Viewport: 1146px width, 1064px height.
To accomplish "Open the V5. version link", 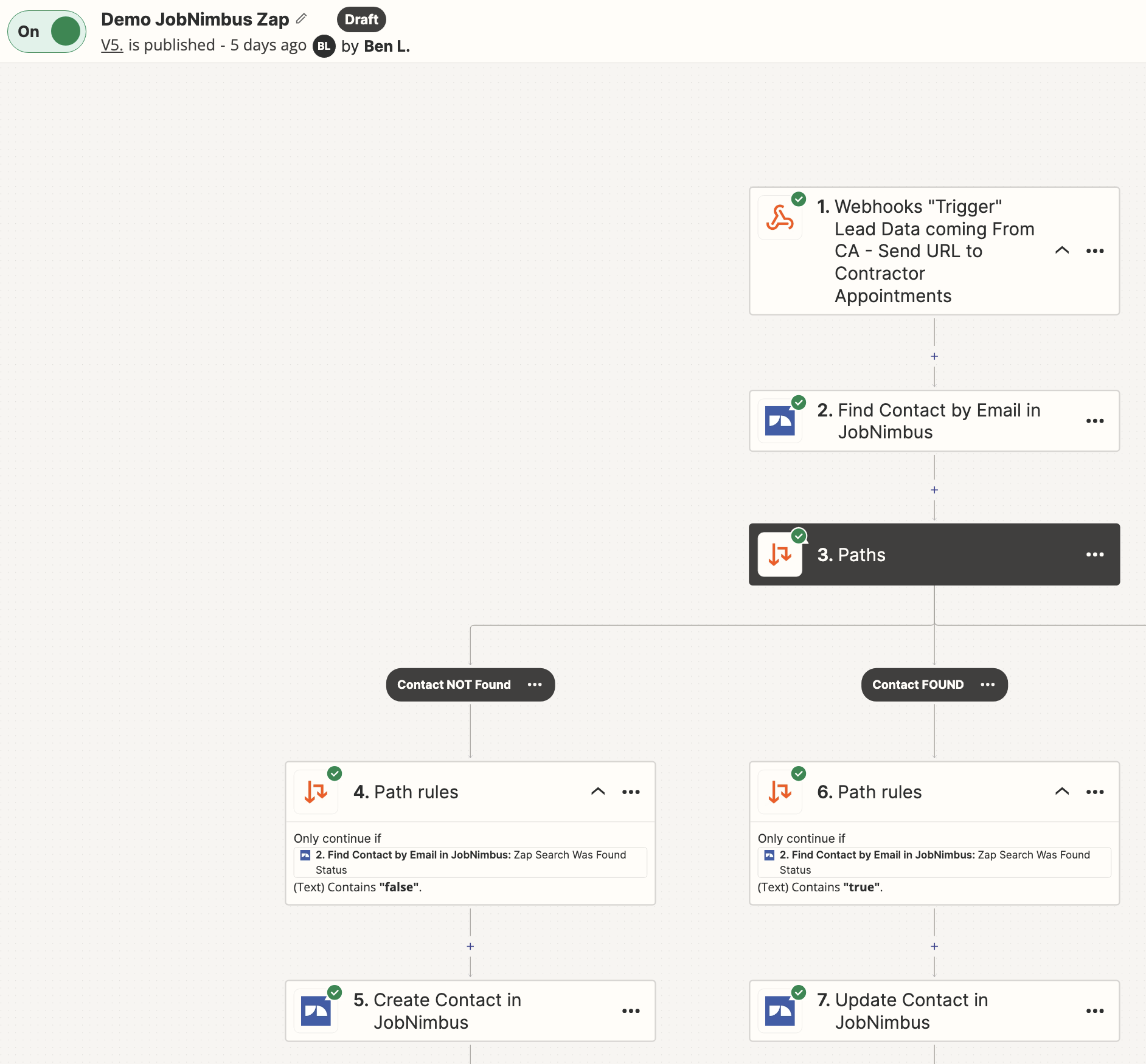I will [x=112, y=45].
